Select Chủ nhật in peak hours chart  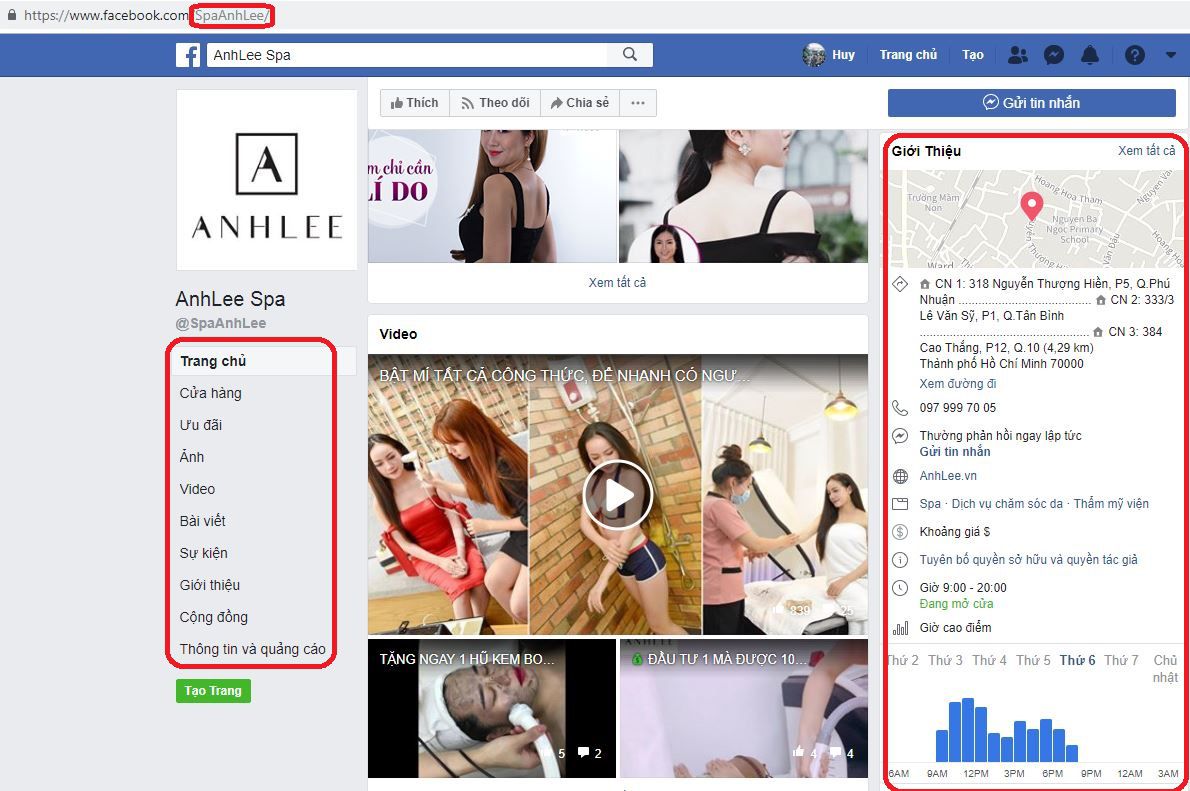1165,668
